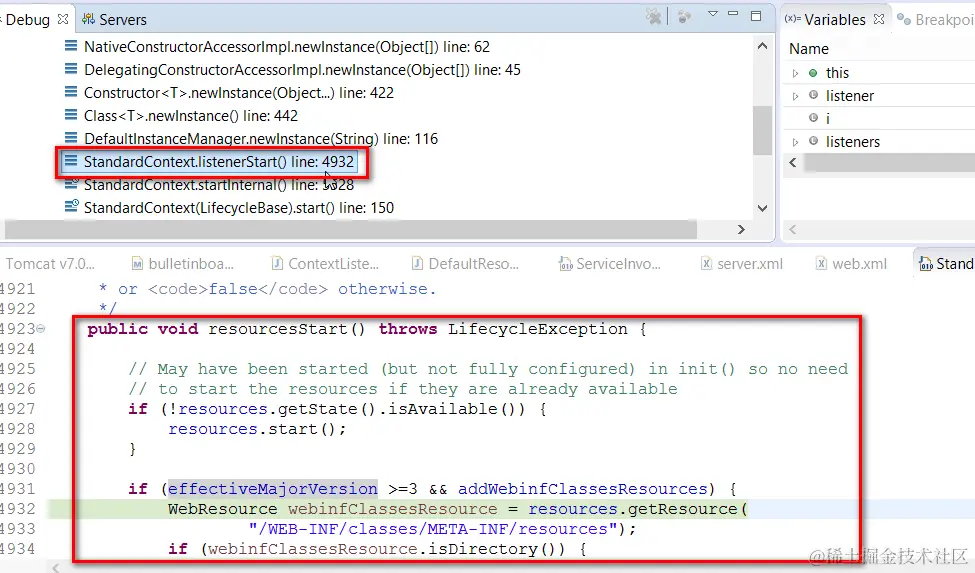
Task: Click addWebinfClassesResources on line 4931
Action: click(583, 489)
